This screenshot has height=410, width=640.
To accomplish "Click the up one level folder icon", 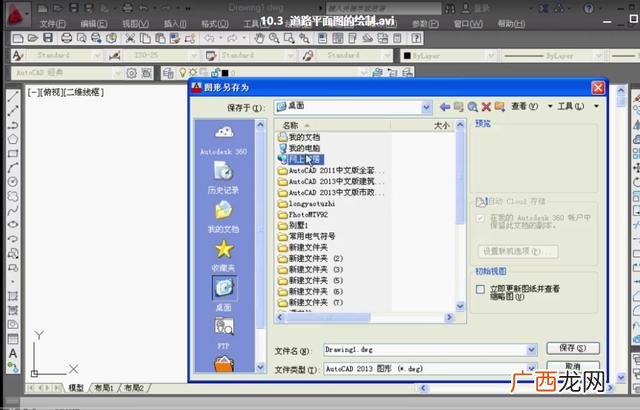I will [x=458, y=107].
